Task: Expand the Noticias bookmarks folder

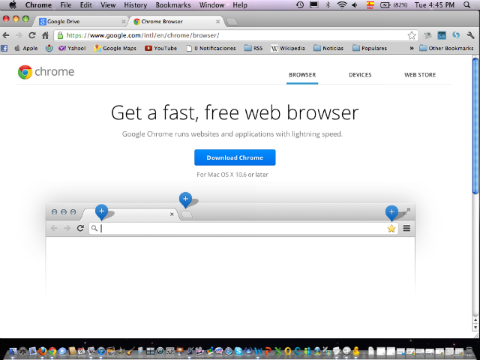Action: pyautogui.click(x=328, y=48)
